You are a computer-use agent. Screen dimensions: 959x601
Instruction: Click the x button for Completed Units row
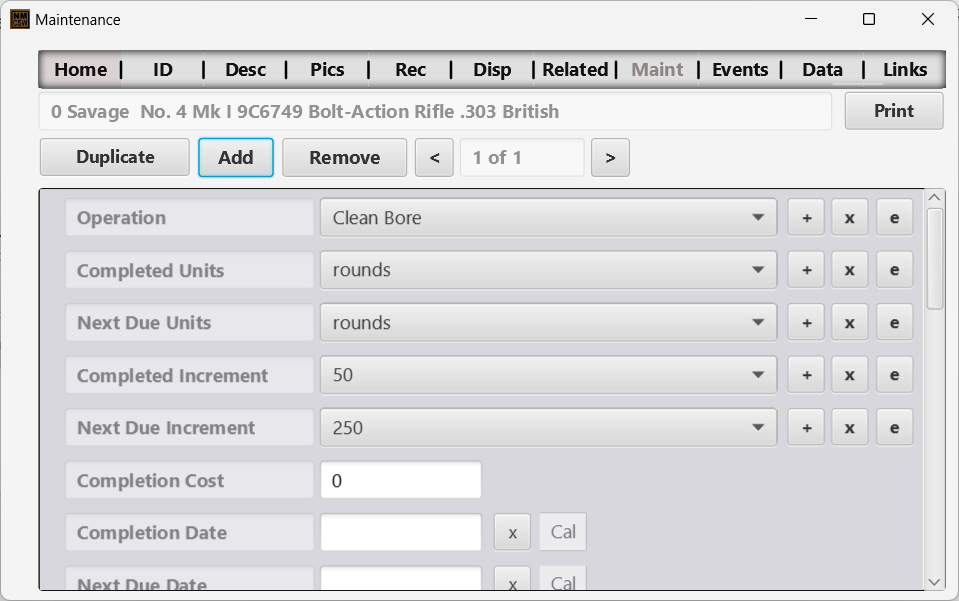tap(850, 270)
